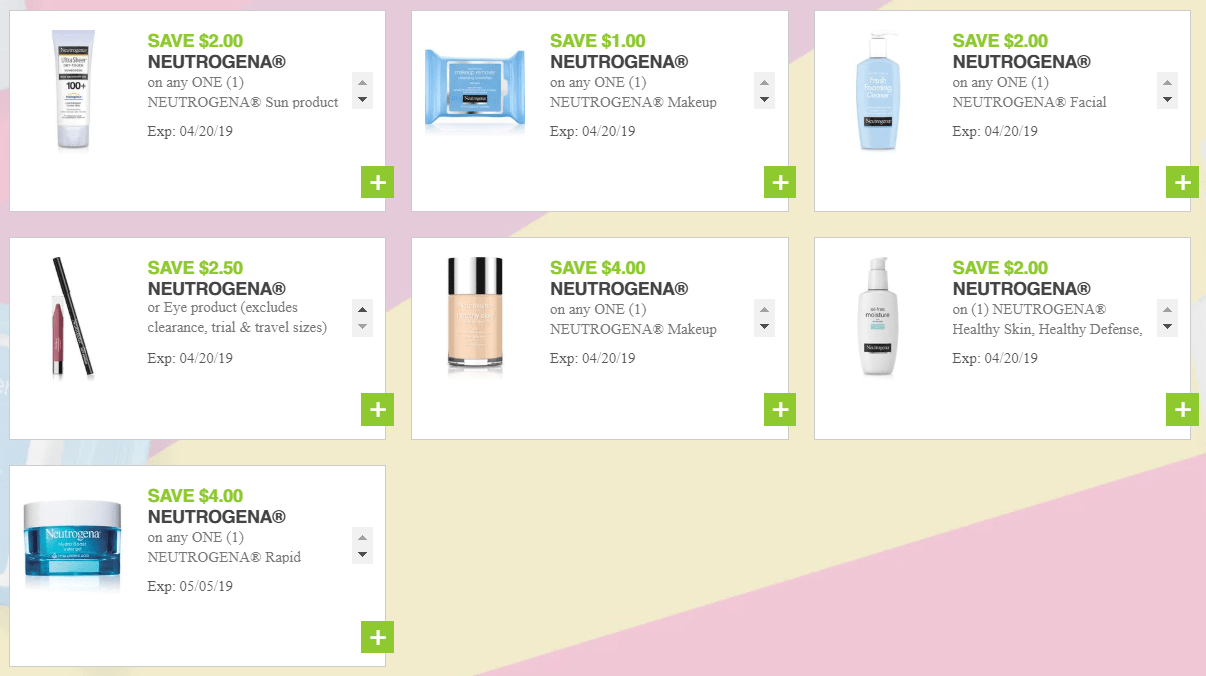
Task: Increase quantity on the Sun product coupon
Action: [362, 82]
